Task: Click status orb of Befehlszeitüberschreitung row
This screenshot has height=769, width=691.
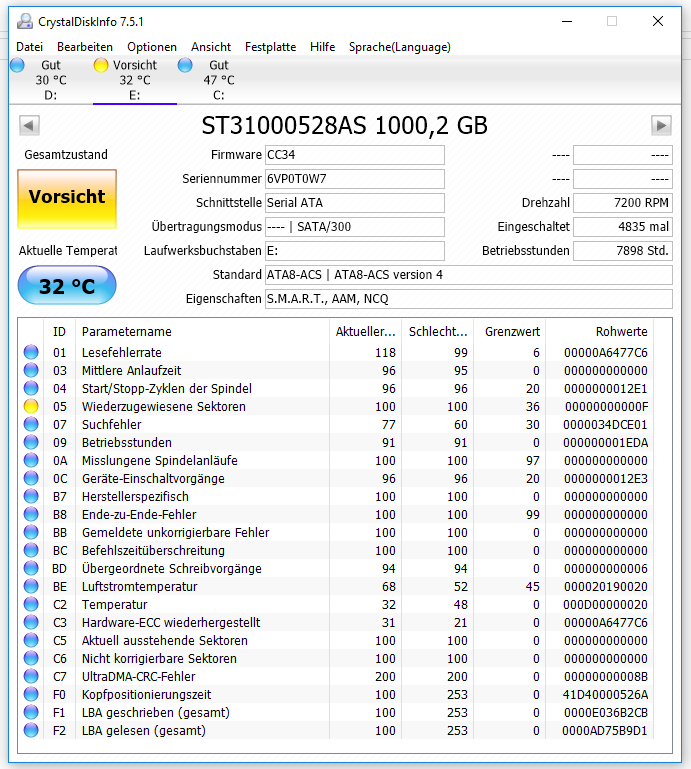Action: point(31,550)
